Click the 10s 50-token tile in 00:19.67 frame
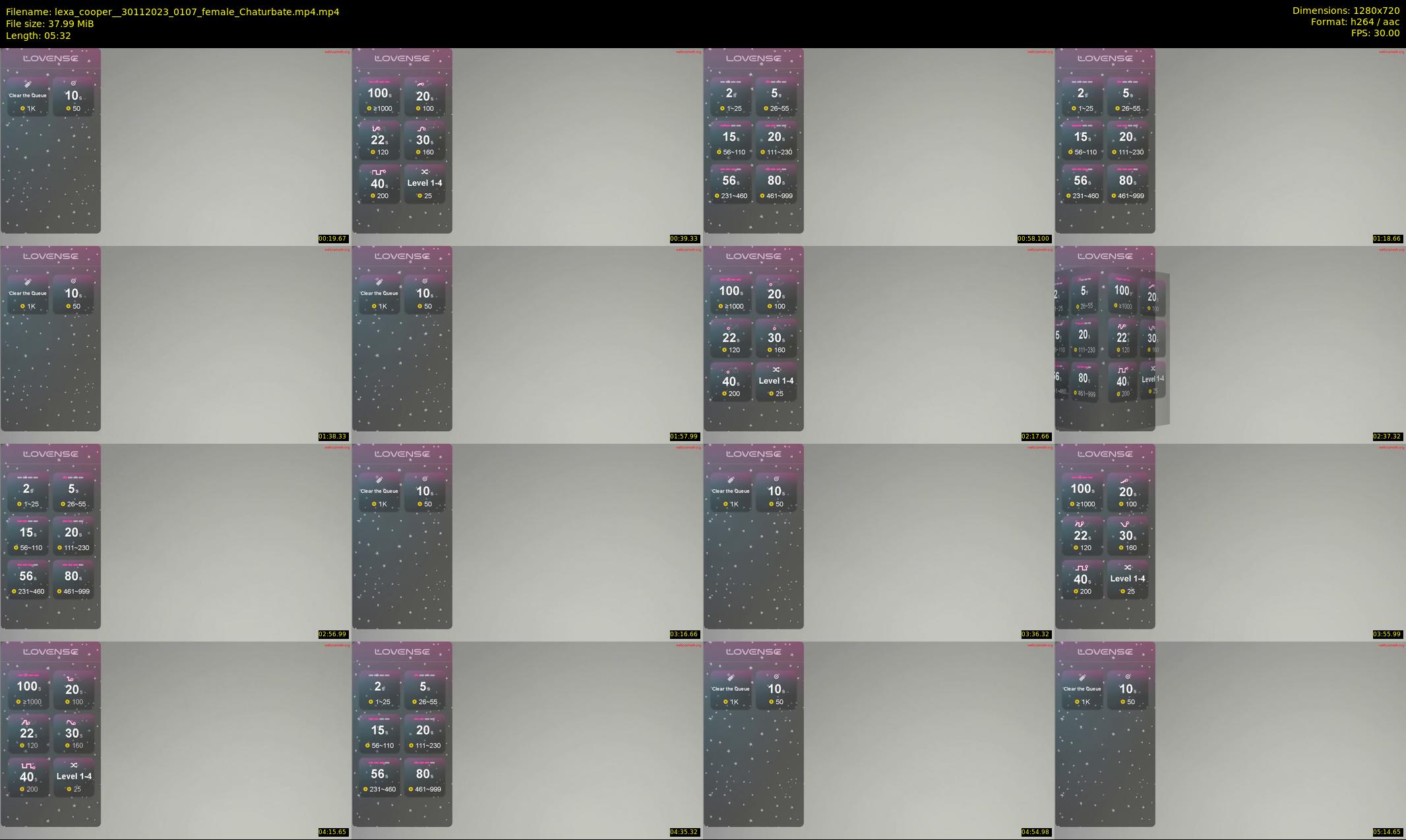The width and height of the screenshot is (1406, 840). click(73, 96)
